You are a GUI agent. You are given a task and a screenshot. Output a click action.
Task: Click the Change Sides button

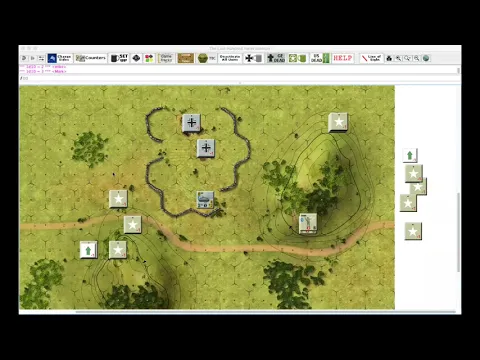[x=60, y=58]
